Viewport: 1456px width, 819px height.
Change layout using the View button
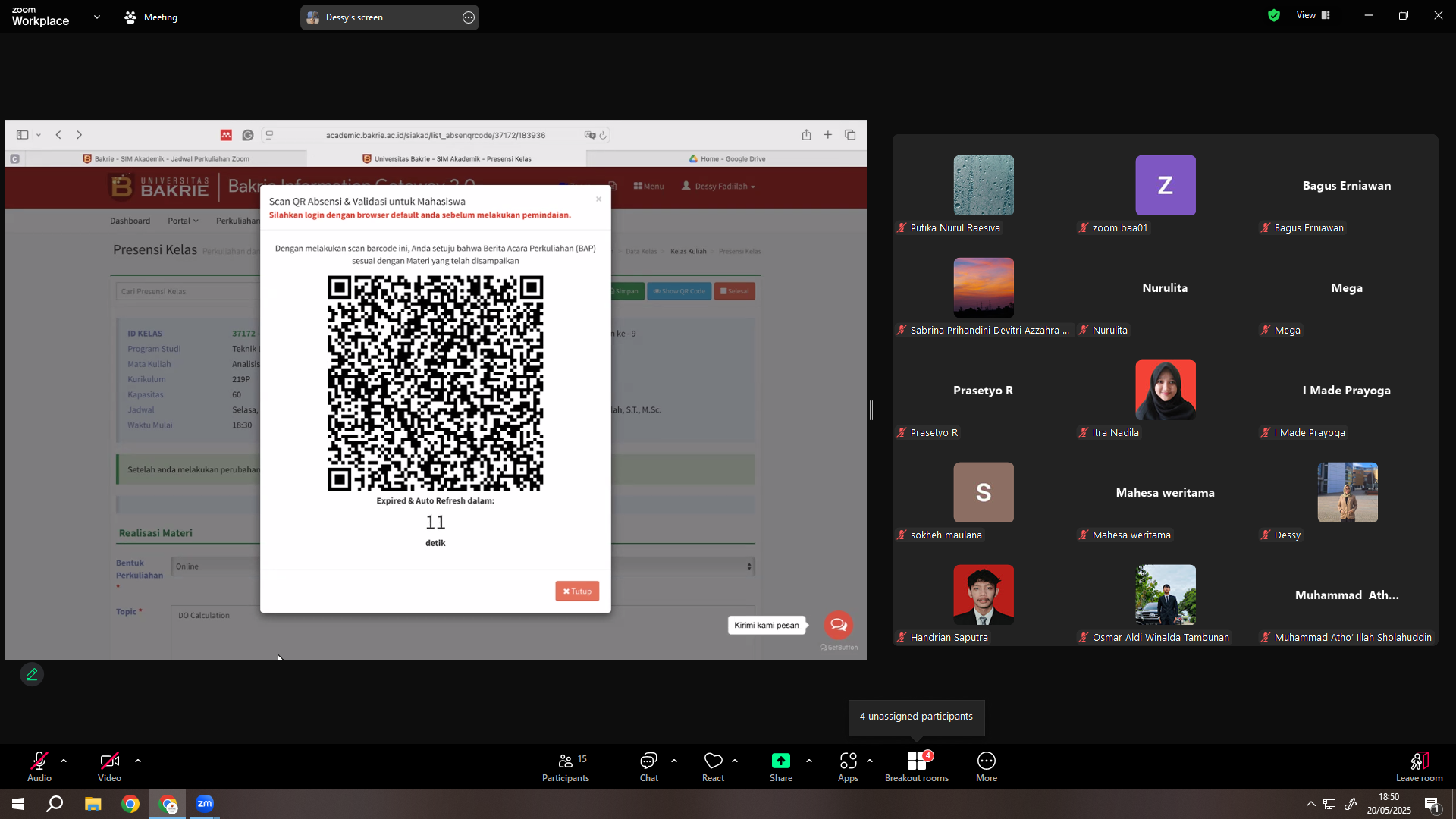point(1313,15)
